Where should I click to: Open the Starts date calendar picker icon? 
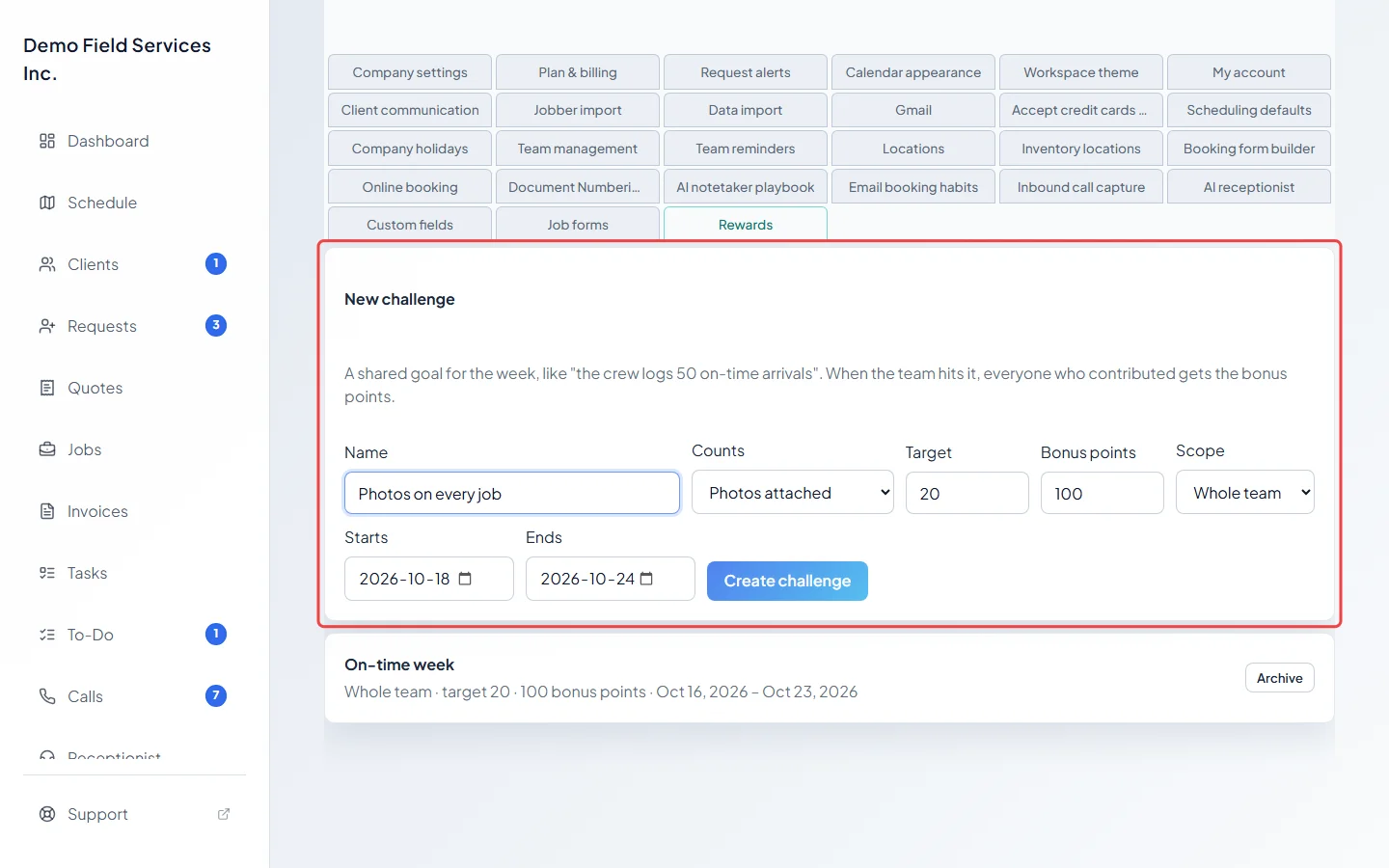point(465,579)
